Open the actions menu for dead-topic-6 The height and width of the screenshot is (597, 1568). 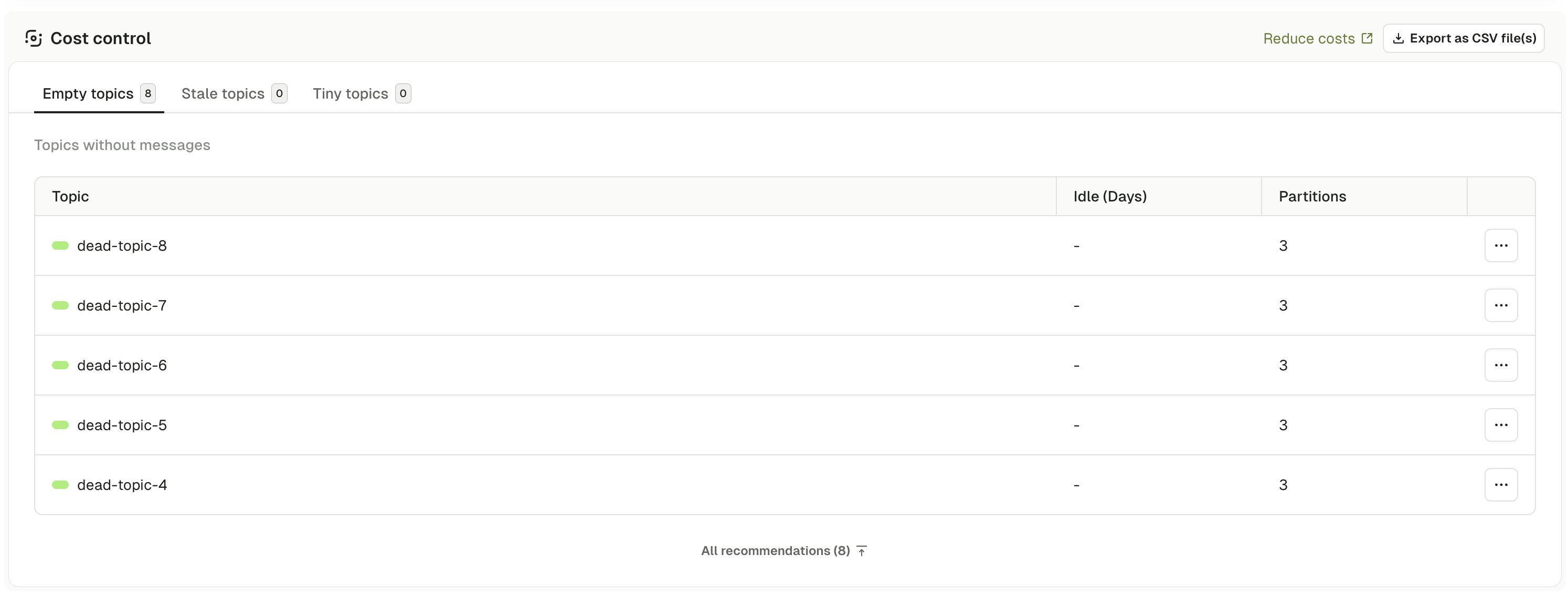pos(1501,365)
